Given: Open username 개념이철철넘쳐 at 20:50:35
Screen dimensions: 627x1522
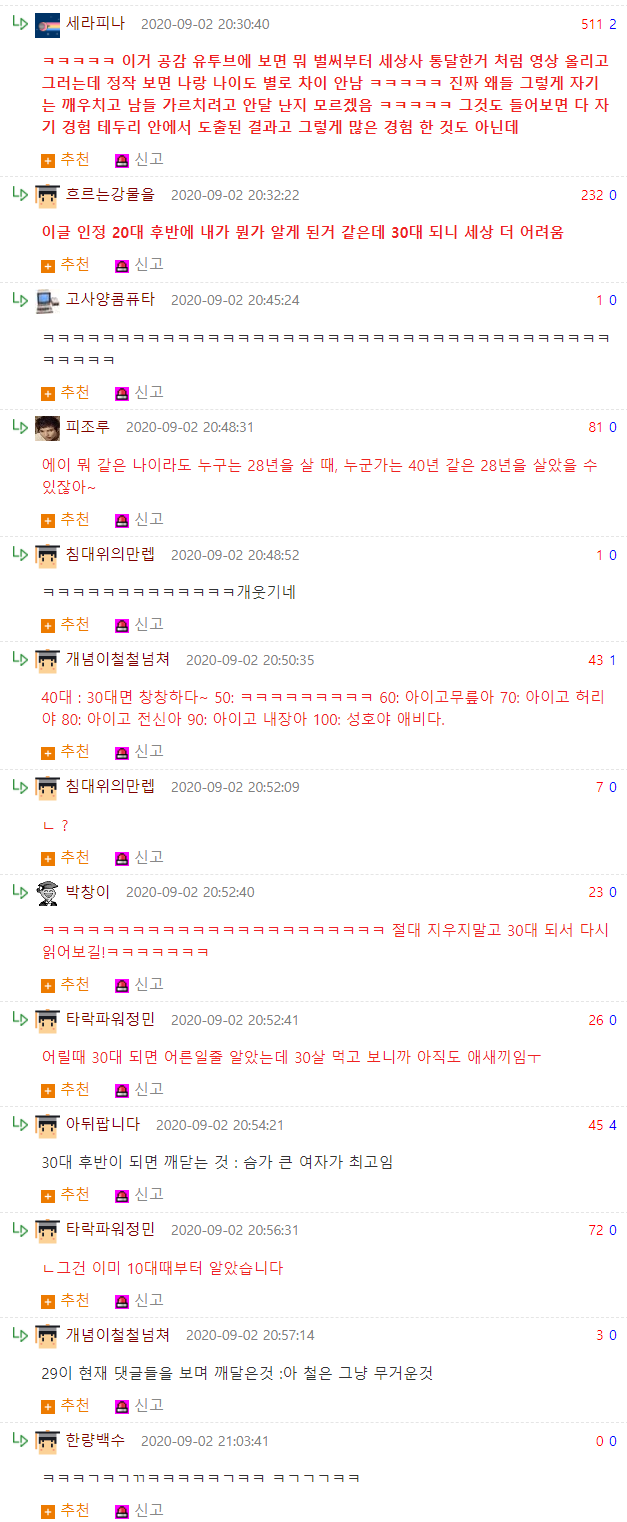Looking at the screenshot, I should (x=118, y=659).
